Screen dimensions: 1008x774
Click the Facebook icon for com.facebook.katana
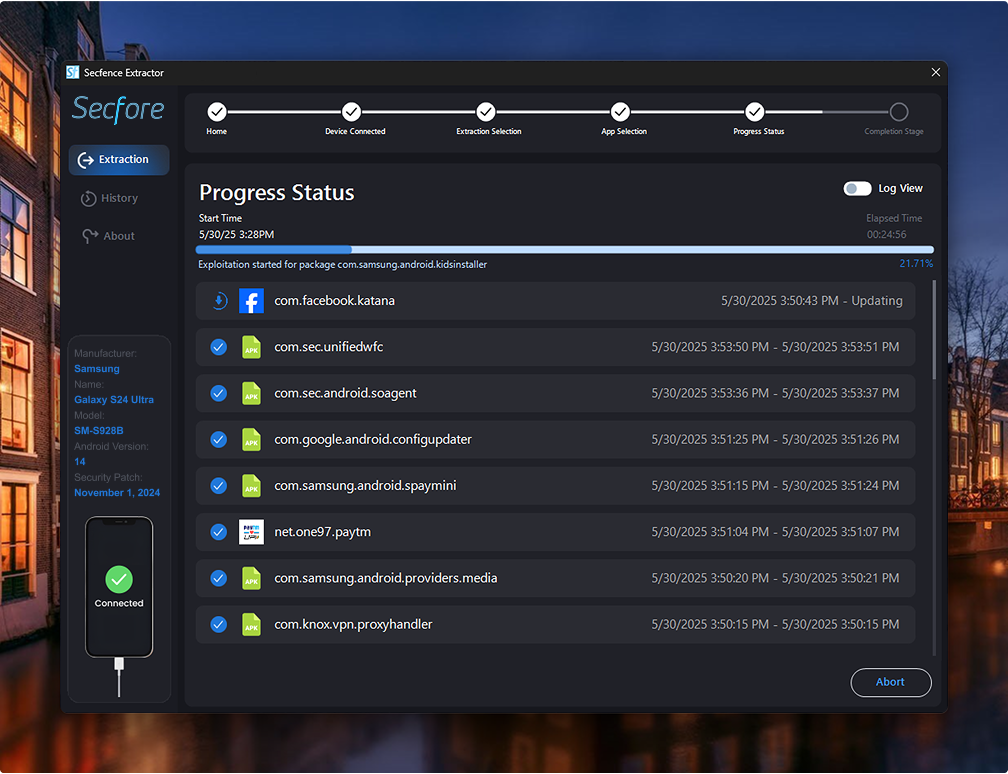click(x=251, y=301)
